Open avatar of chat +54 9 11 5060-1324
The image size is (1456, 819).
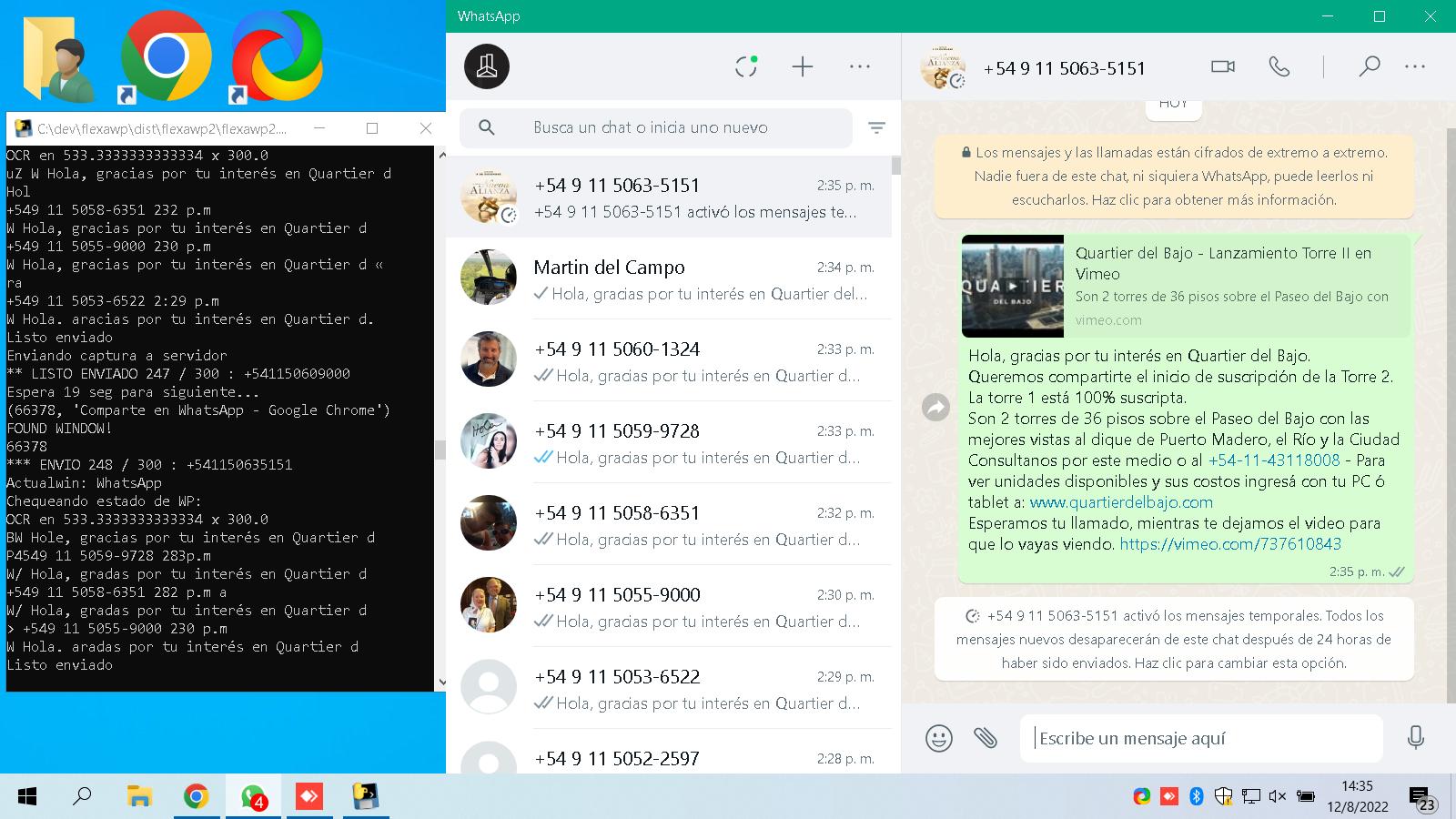489,359
